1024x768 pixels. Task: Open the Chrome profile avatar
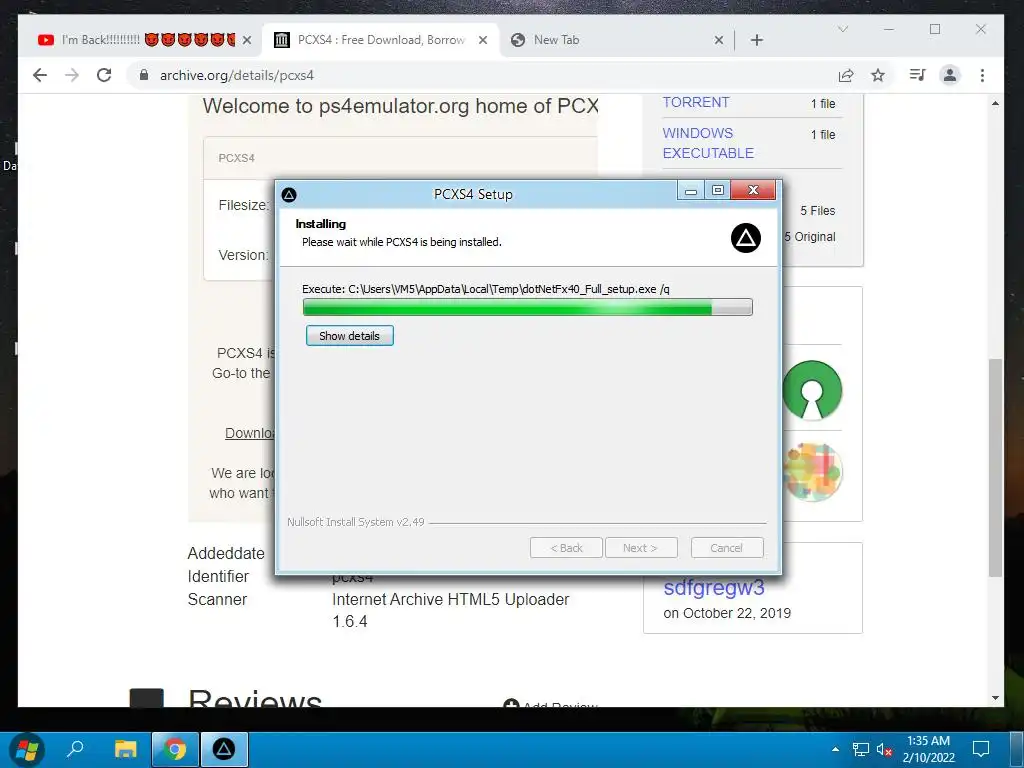tap(950, 75)
